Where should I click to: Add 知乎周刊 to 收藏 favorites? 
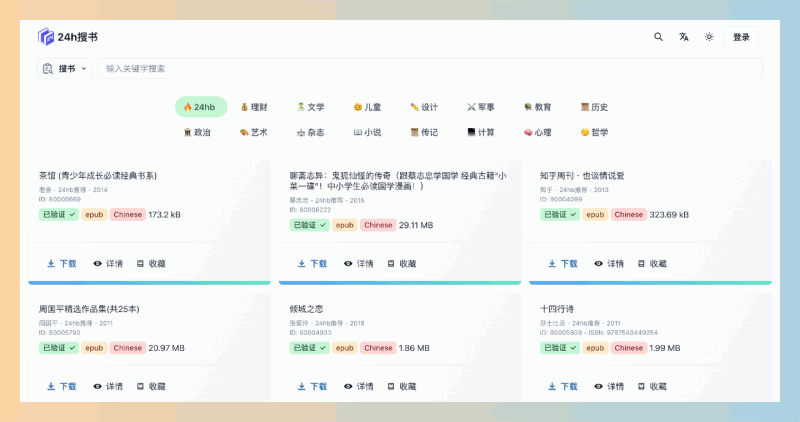[x=652, y=264]
